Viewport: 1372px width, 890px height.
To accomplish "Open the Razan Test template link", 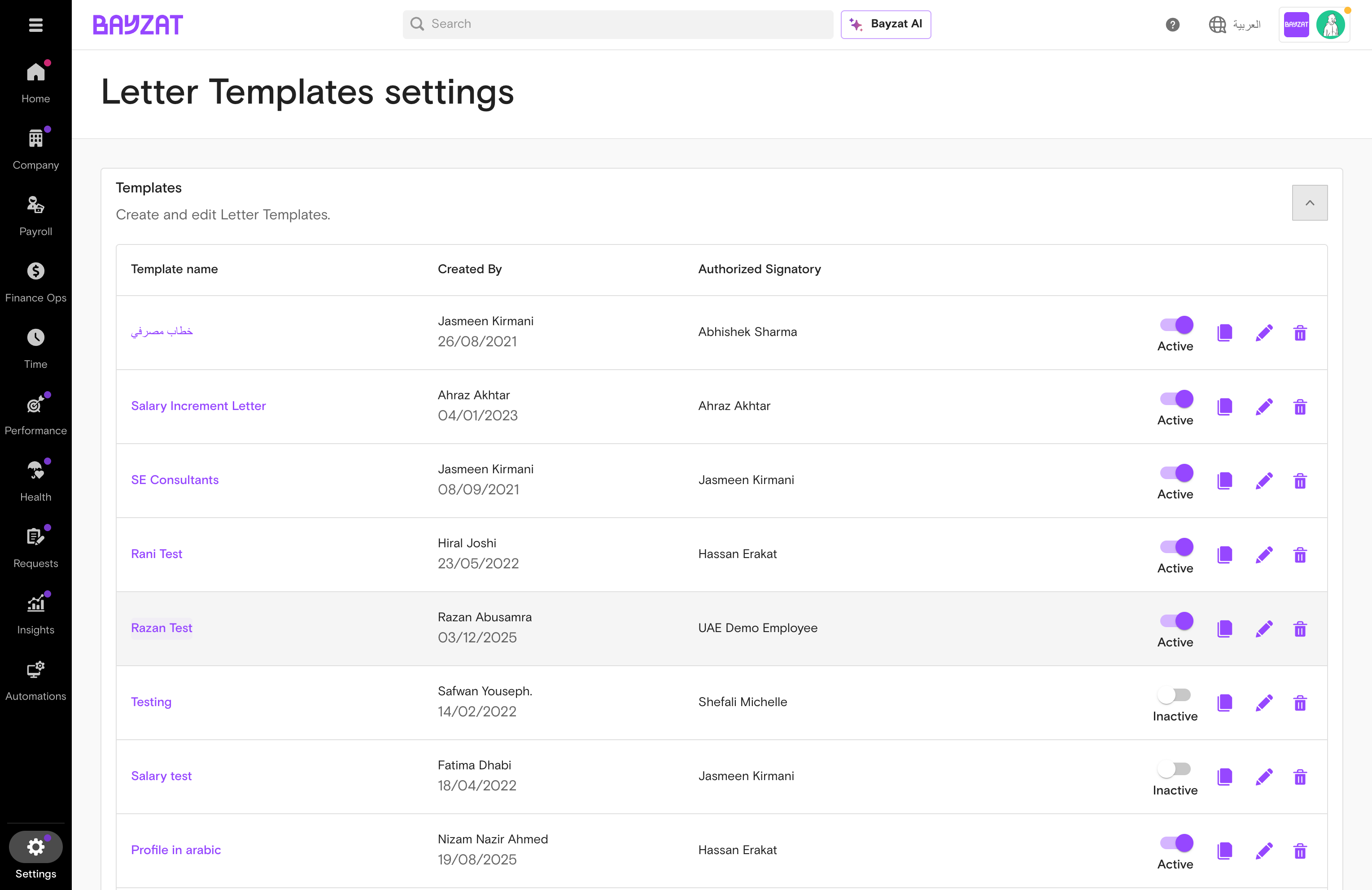I will tap(162, 628).
